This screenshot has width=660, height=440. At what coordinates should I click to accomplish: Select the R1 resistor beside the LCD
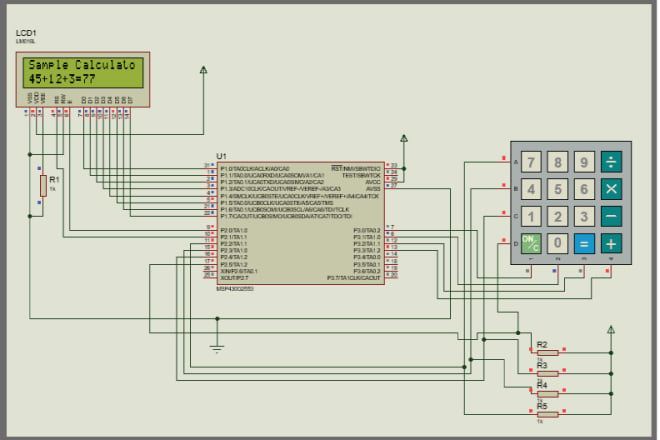point(43,186)
